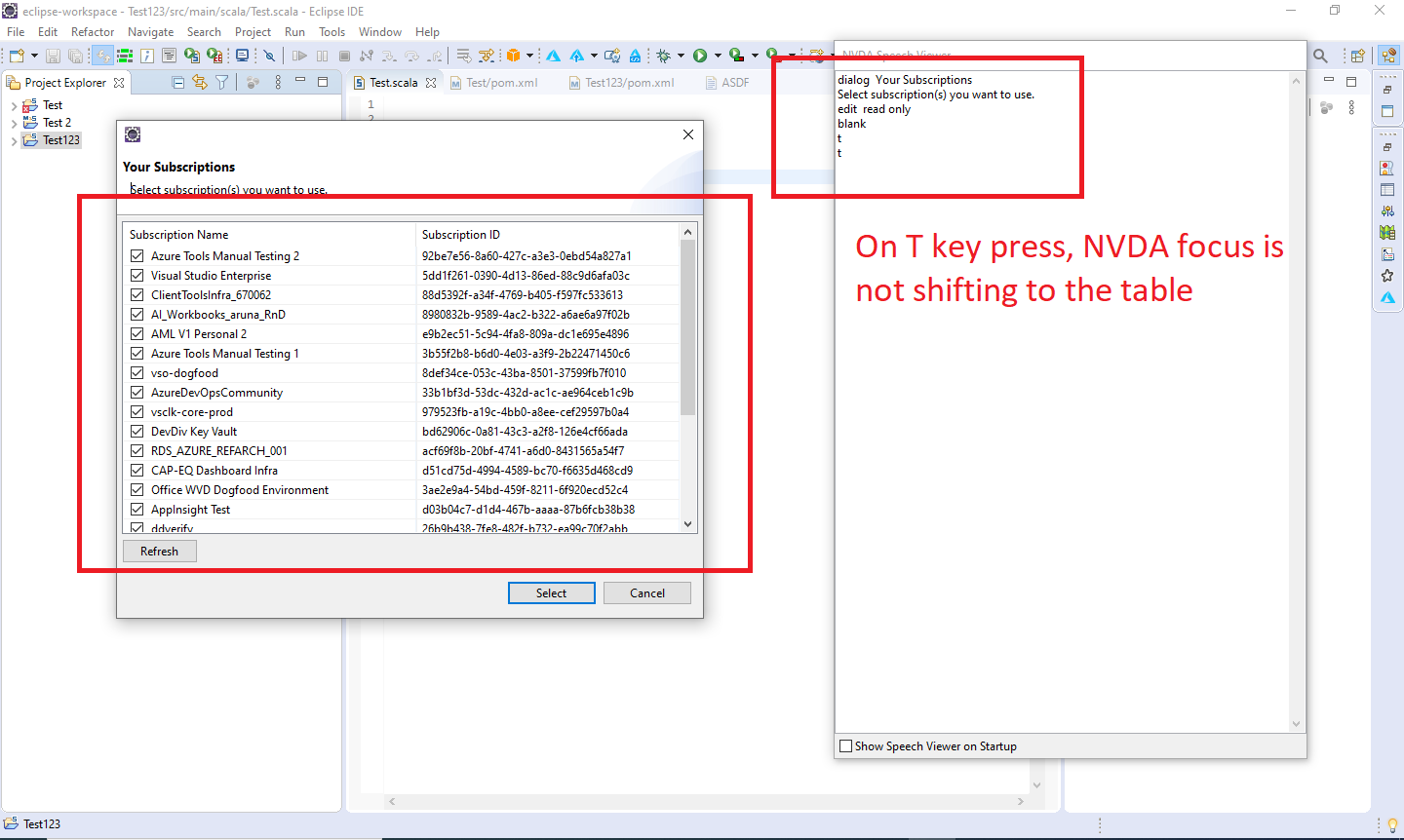Click Select to confirm chosen subscriptions
The width and height of the screenshot is (1404, 840).
tap(551, 592)
